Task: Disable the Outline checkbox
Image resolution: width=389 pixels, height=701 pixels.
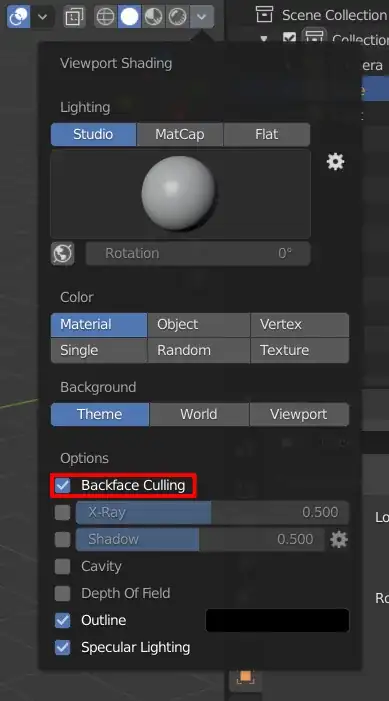Action: click(x=63, y=621)
